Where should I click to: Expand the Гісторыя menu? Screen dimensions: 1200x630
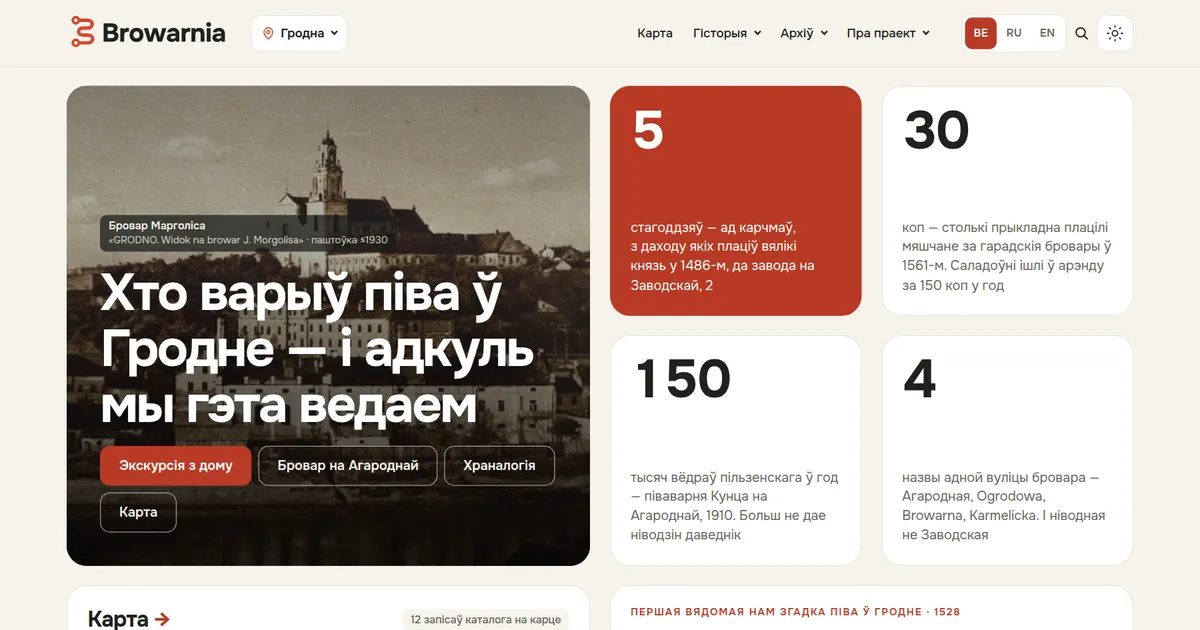pyautogui.click(x=727, y=33)
